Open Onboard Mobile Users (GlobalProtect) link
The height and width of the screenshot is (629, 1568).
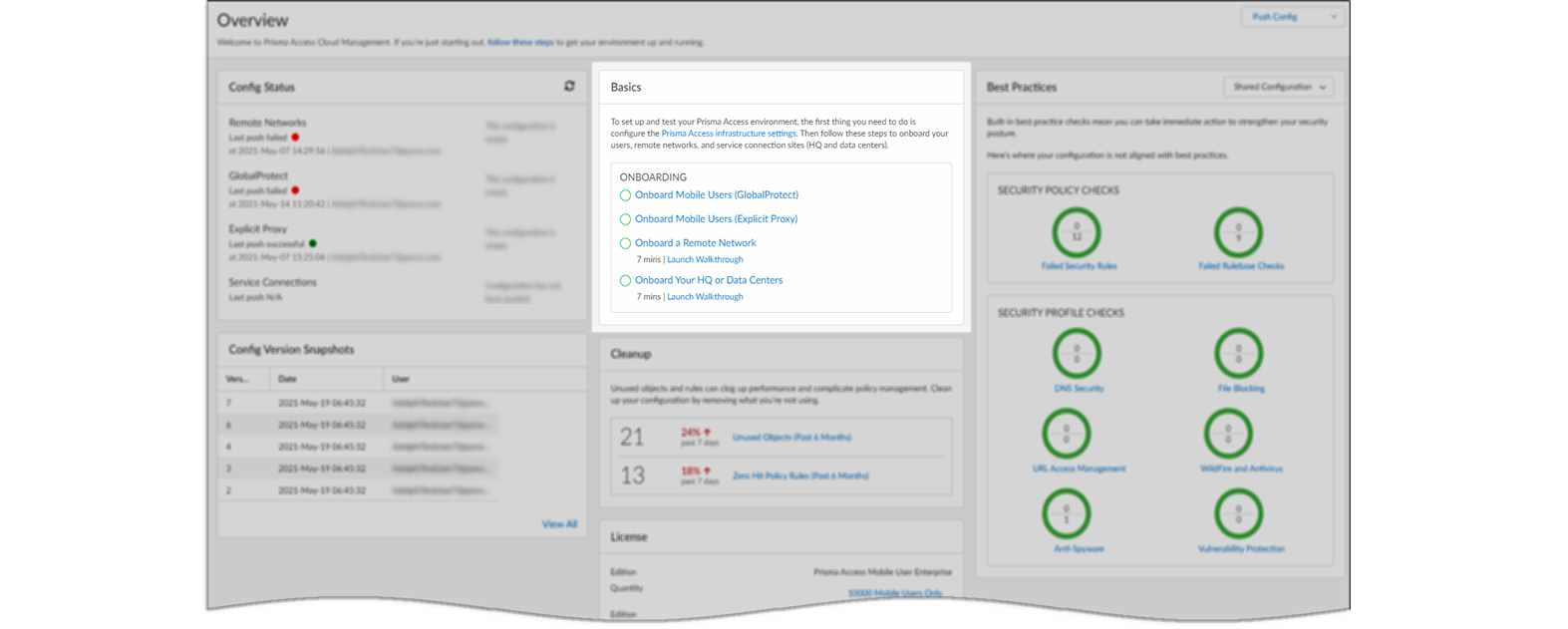717,195
